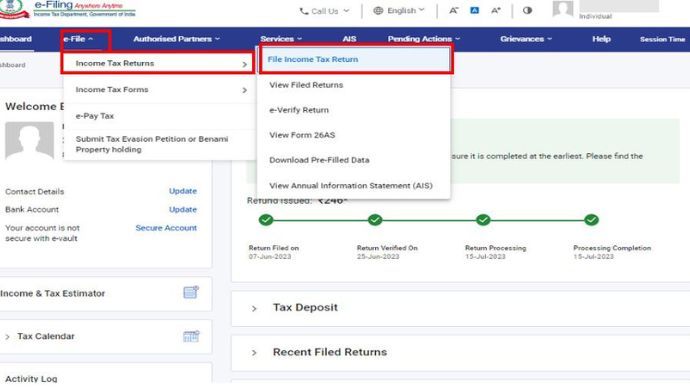Open the Services menu
This screenshot has width=690, height=388.
(x=281, y=39)
